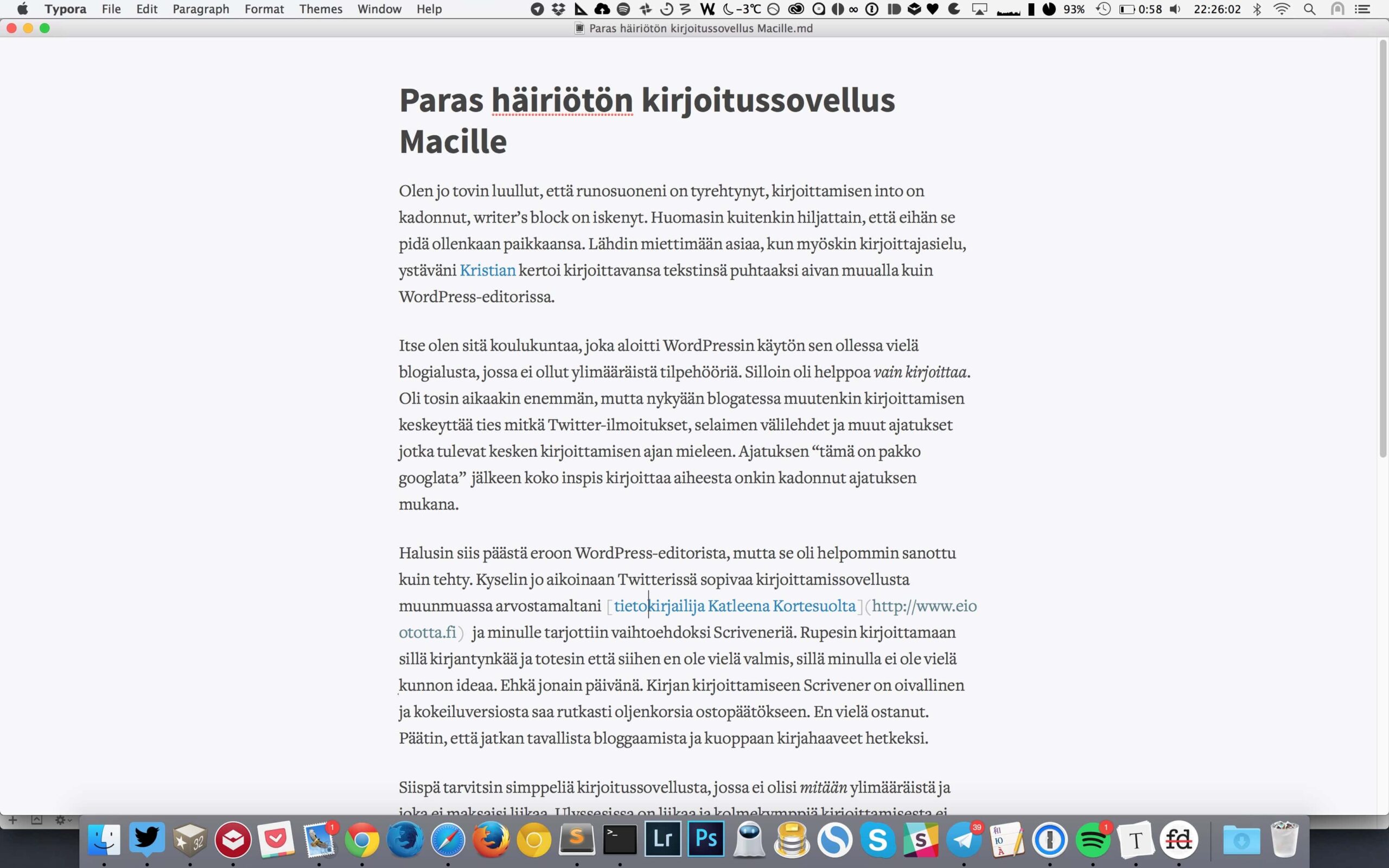Image resolution: width=1389 pixels, height=868 pixels.
Task: Open the Spotify Dock icon
Action: coord(1092,840)
